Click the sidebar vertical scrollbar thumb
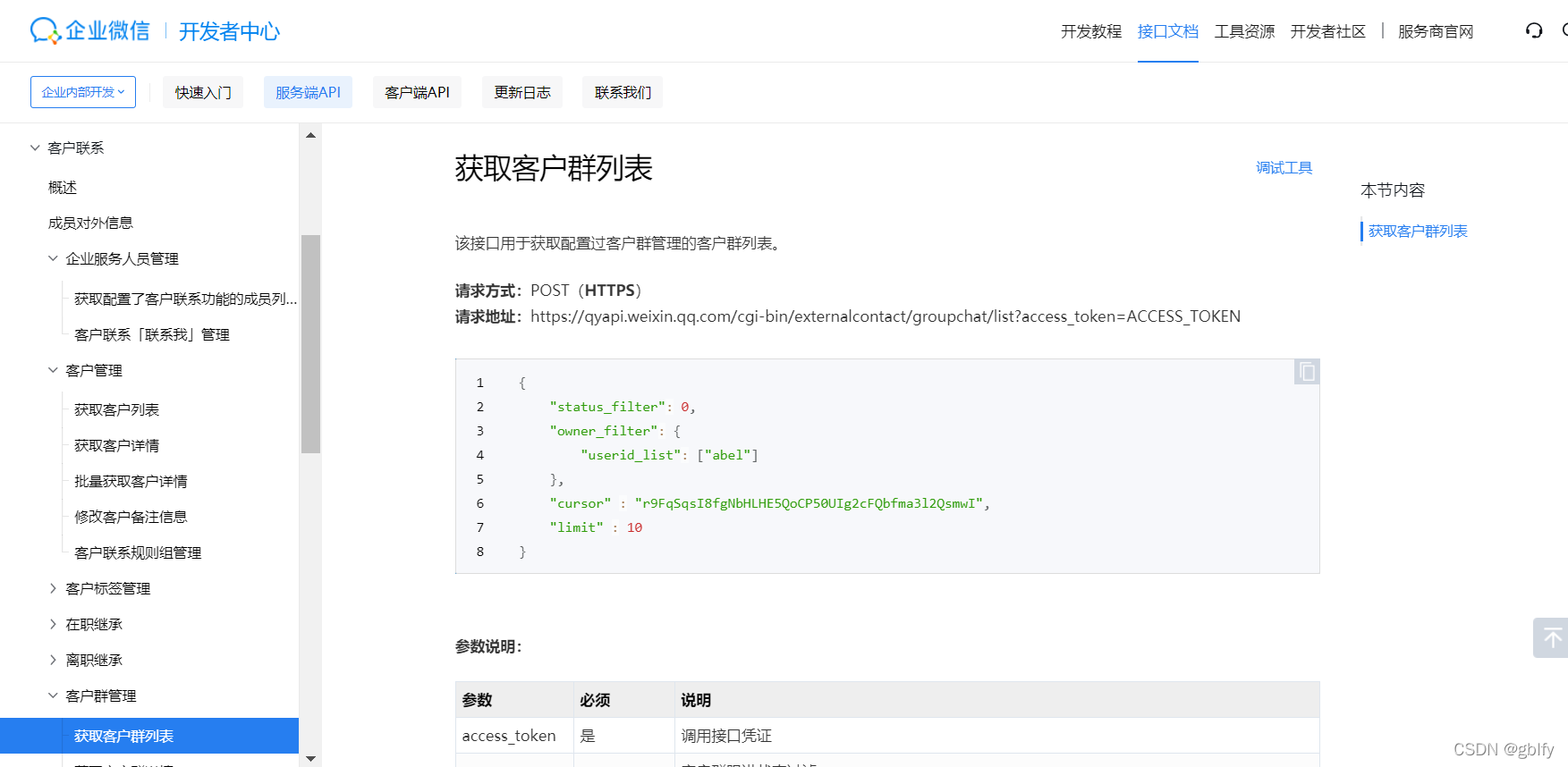The width and height of the screenshot is (1568, 767). (310, 344)
